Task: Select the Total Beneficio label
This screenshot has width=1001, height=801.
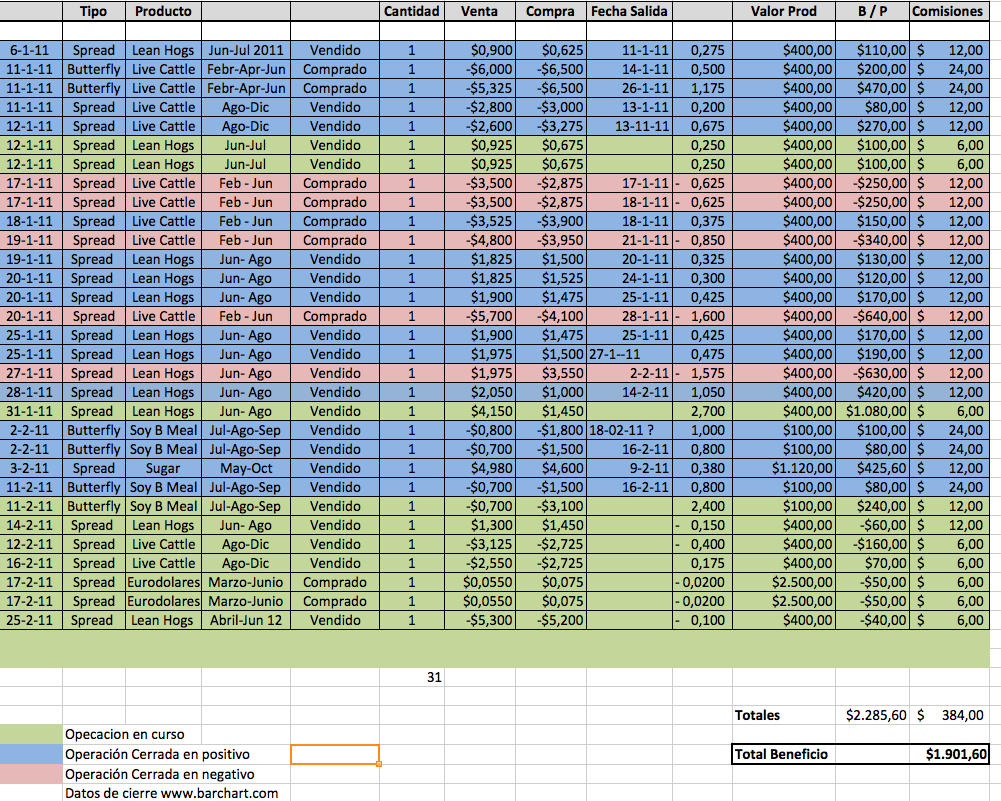Action: pyautogui.click(x=783, y=754)
